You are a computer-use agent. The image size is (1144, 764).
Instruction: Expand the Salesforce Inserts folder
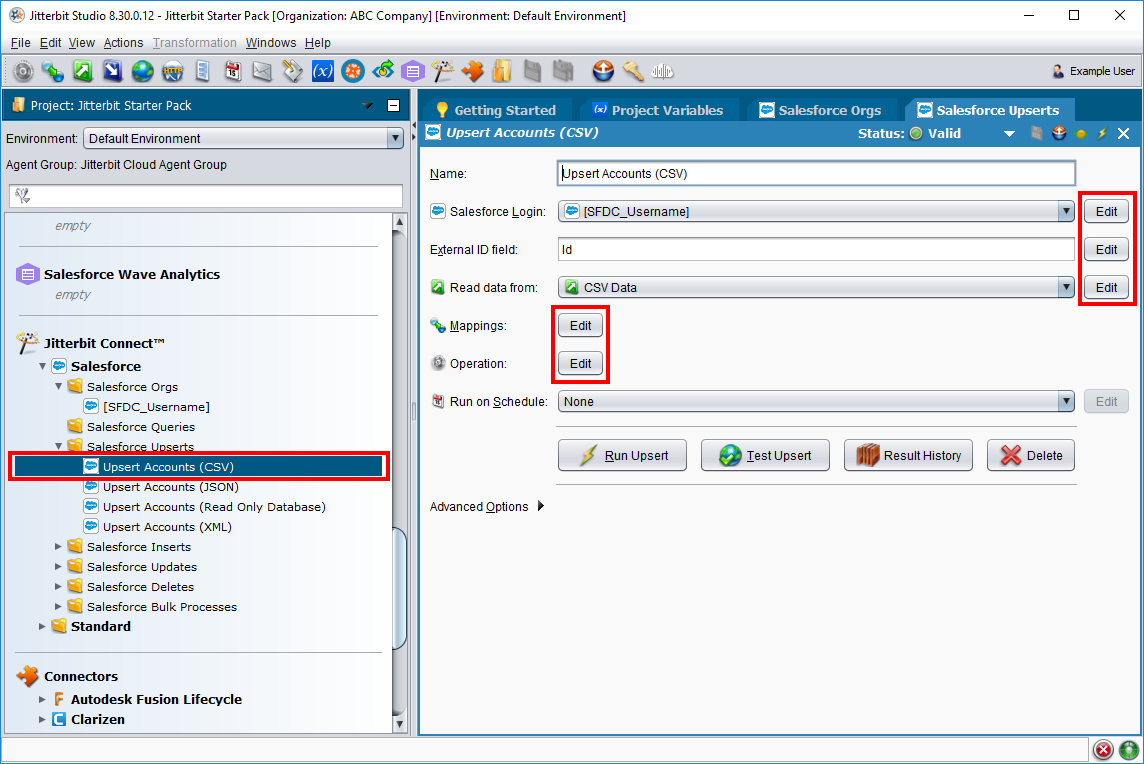(x=59, y=547)
